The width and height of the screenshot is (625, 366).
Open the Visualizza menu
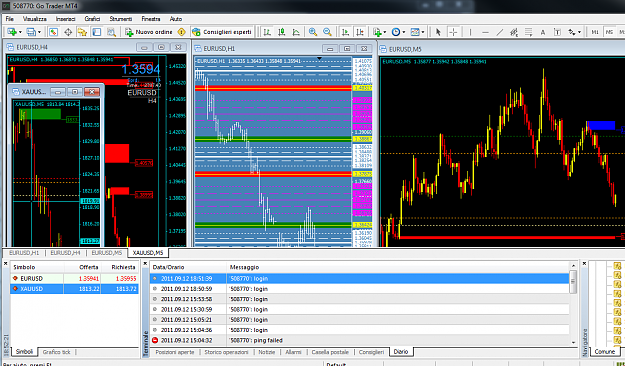coord(35,19)
